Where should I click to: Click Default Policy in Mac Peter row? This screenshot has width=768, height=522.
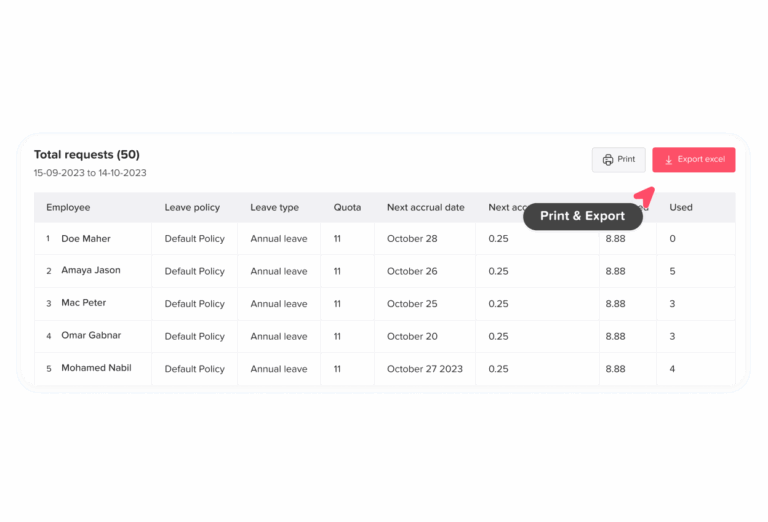click(194, 304)
